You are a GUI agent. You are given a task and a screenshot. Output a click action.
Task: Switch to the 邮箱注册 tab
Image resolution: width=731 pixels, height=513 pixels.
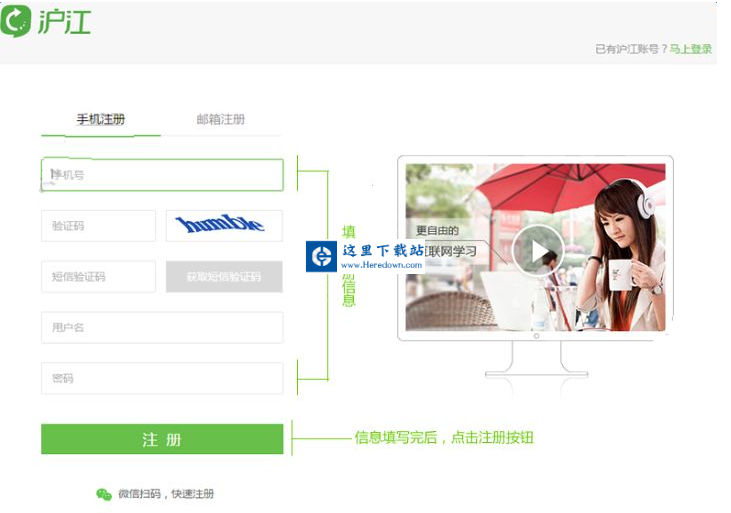click(x=221, y=119)
